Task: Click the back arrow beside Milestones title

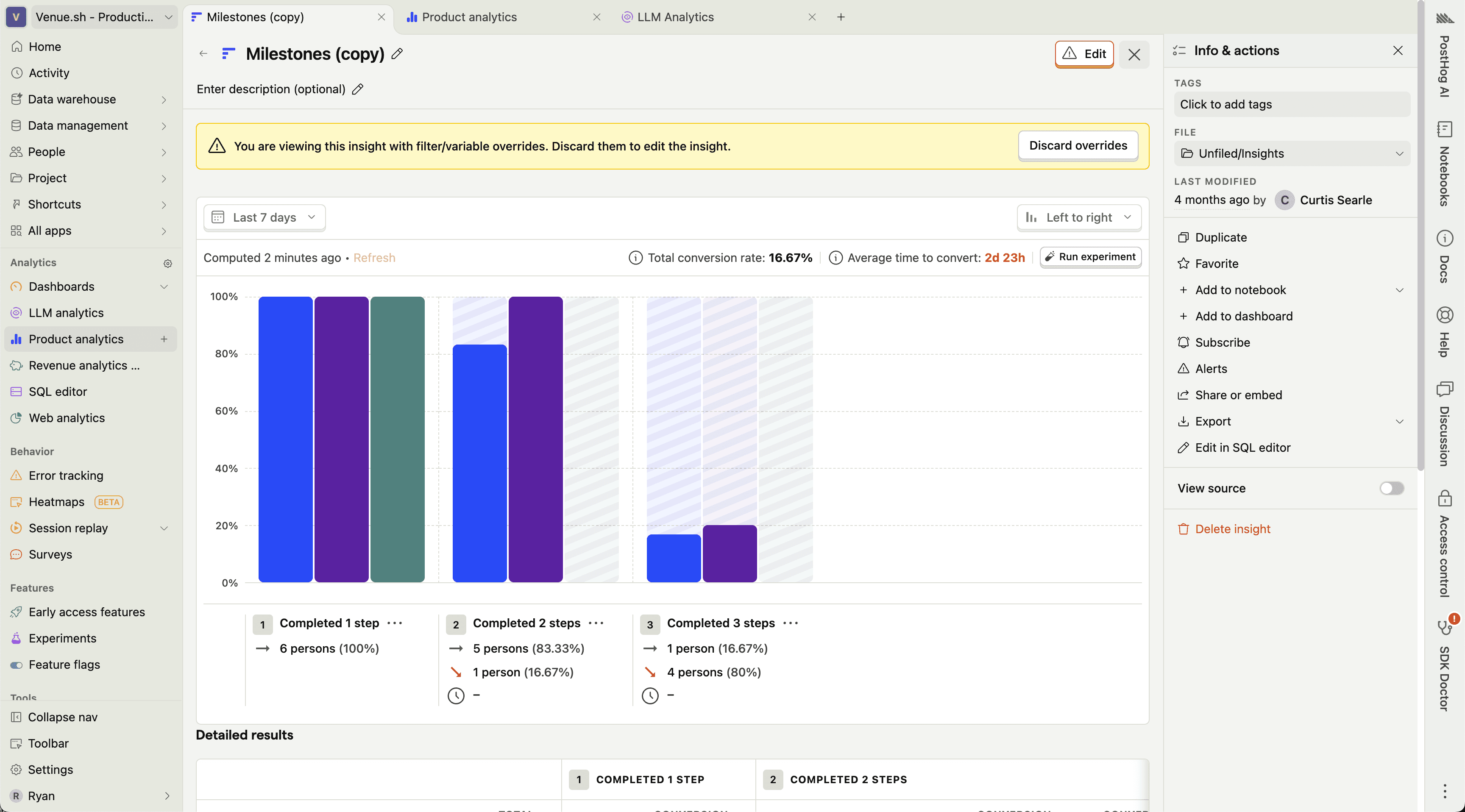Action: tap(203, 53)
